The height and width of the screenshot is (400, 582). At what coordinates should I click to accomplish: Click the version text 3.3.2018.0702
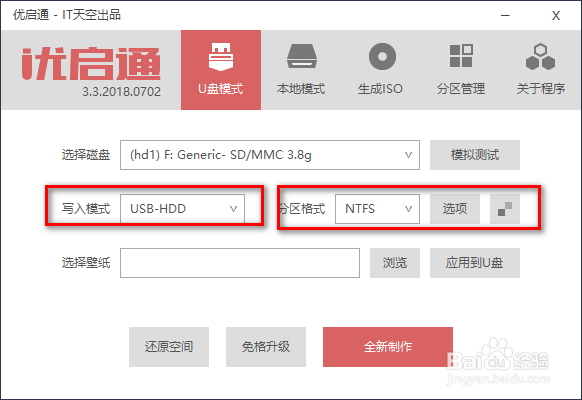121,92
